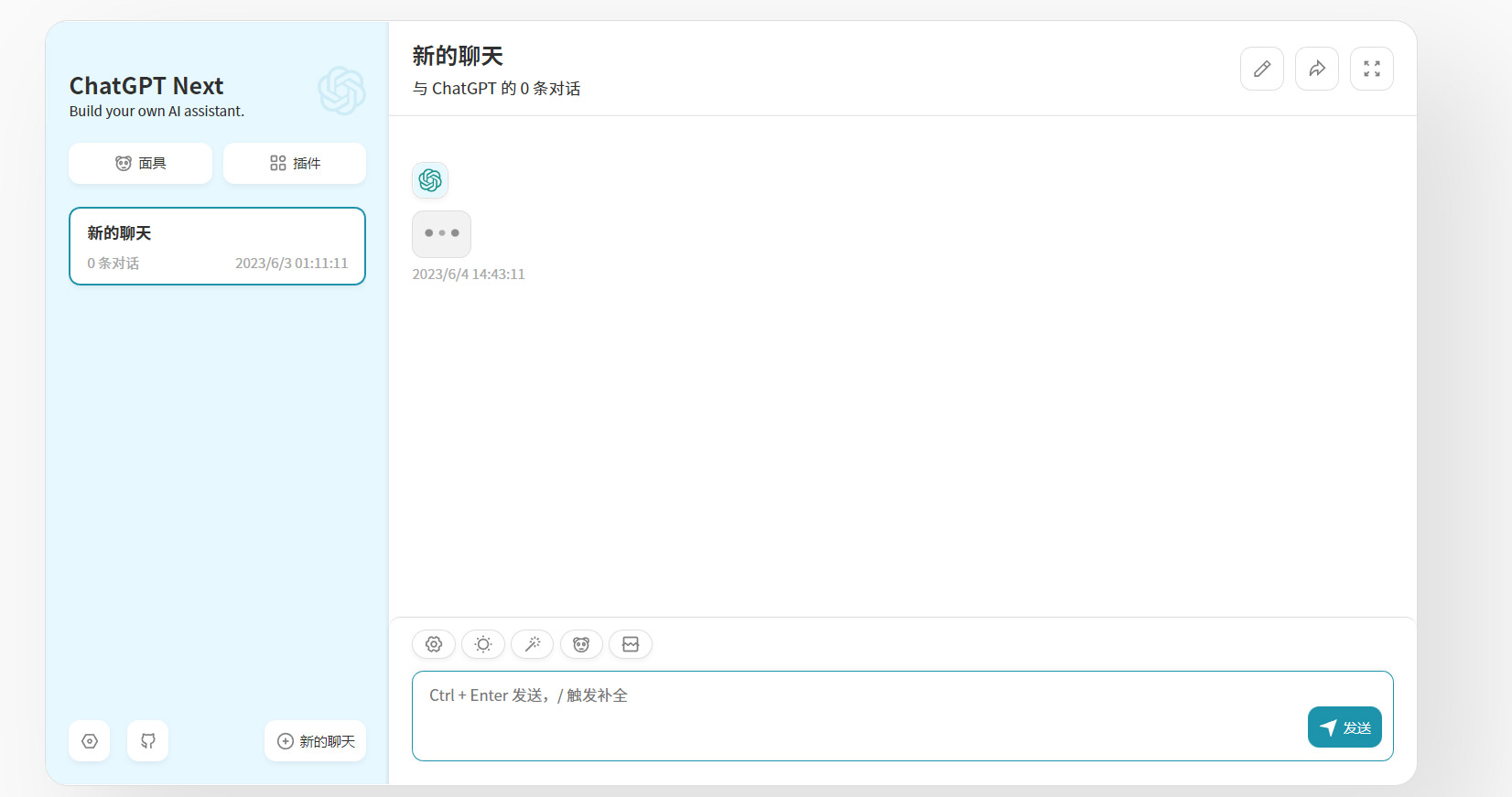Open the GitHub repository icon in sidebar
Screen dimensions: 1512x797
(148, 741)
